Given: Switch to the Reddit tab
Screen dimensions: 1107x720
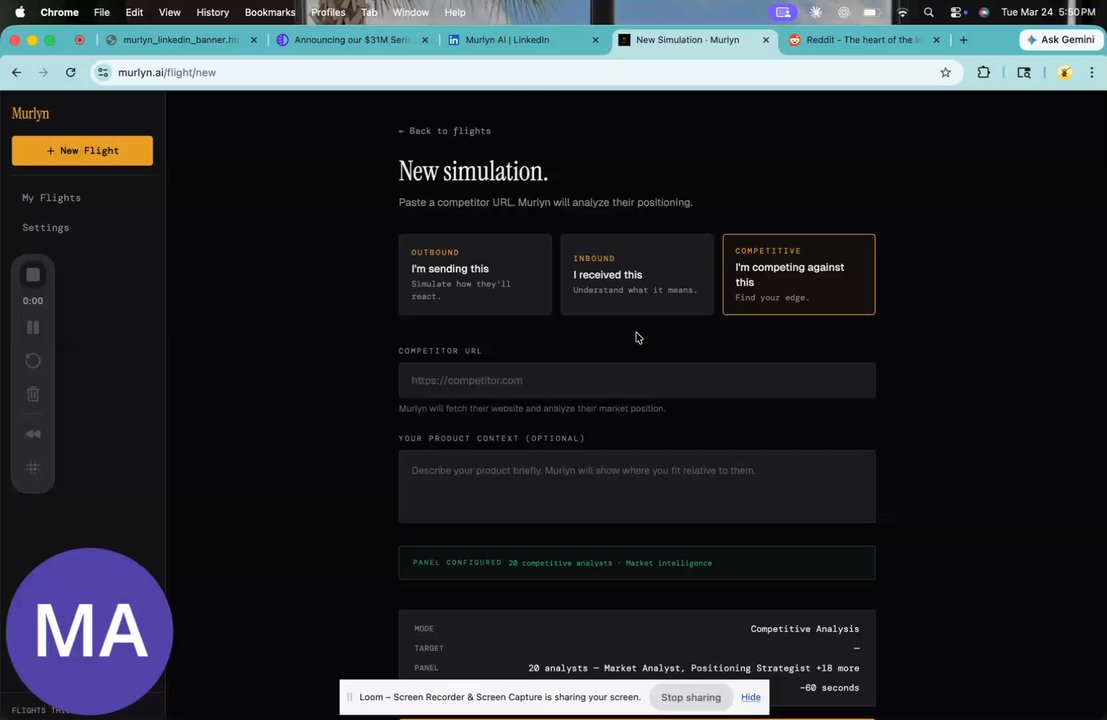Looking at the screenshot, I should coord(864,40).
